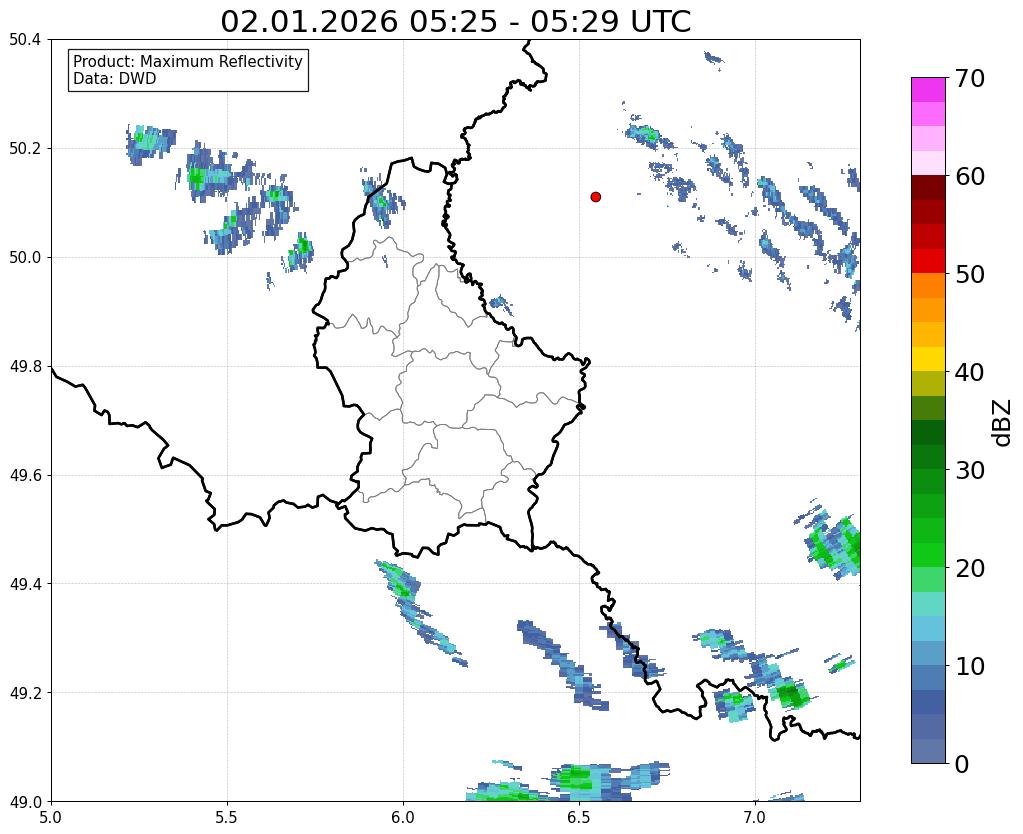Pick the bright red 50 dBZ swatch
Image resolution: width=1023 pixels, height=834 pixels.
point(928,262)
